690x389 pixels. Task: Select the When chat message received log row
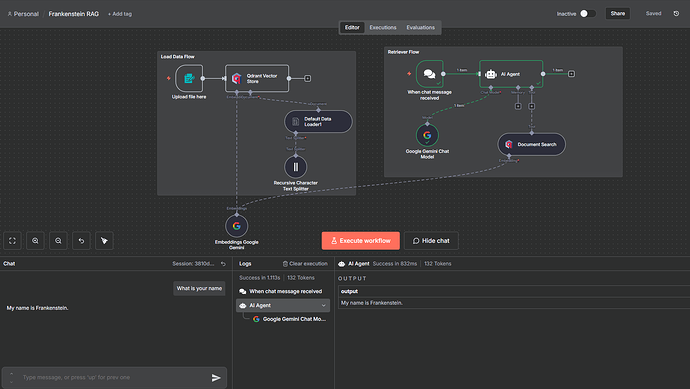pos(283,291)
